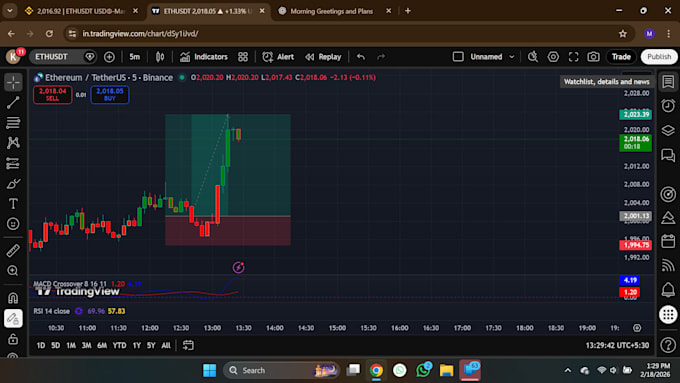This screenshot has height=383, width=680.
Task: Set date range to 1Y
Action: point(137,345)
